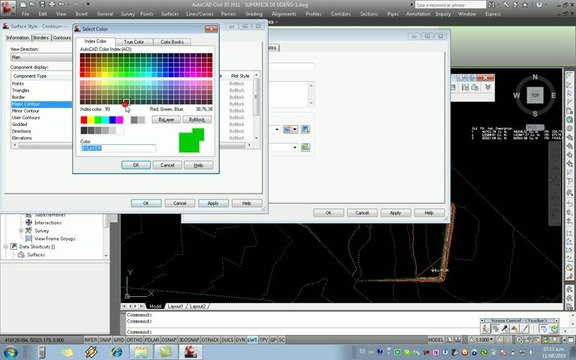Expand the Data Shortcuts node in Toolspace
The image size is (576, 360).
[6, 246]
